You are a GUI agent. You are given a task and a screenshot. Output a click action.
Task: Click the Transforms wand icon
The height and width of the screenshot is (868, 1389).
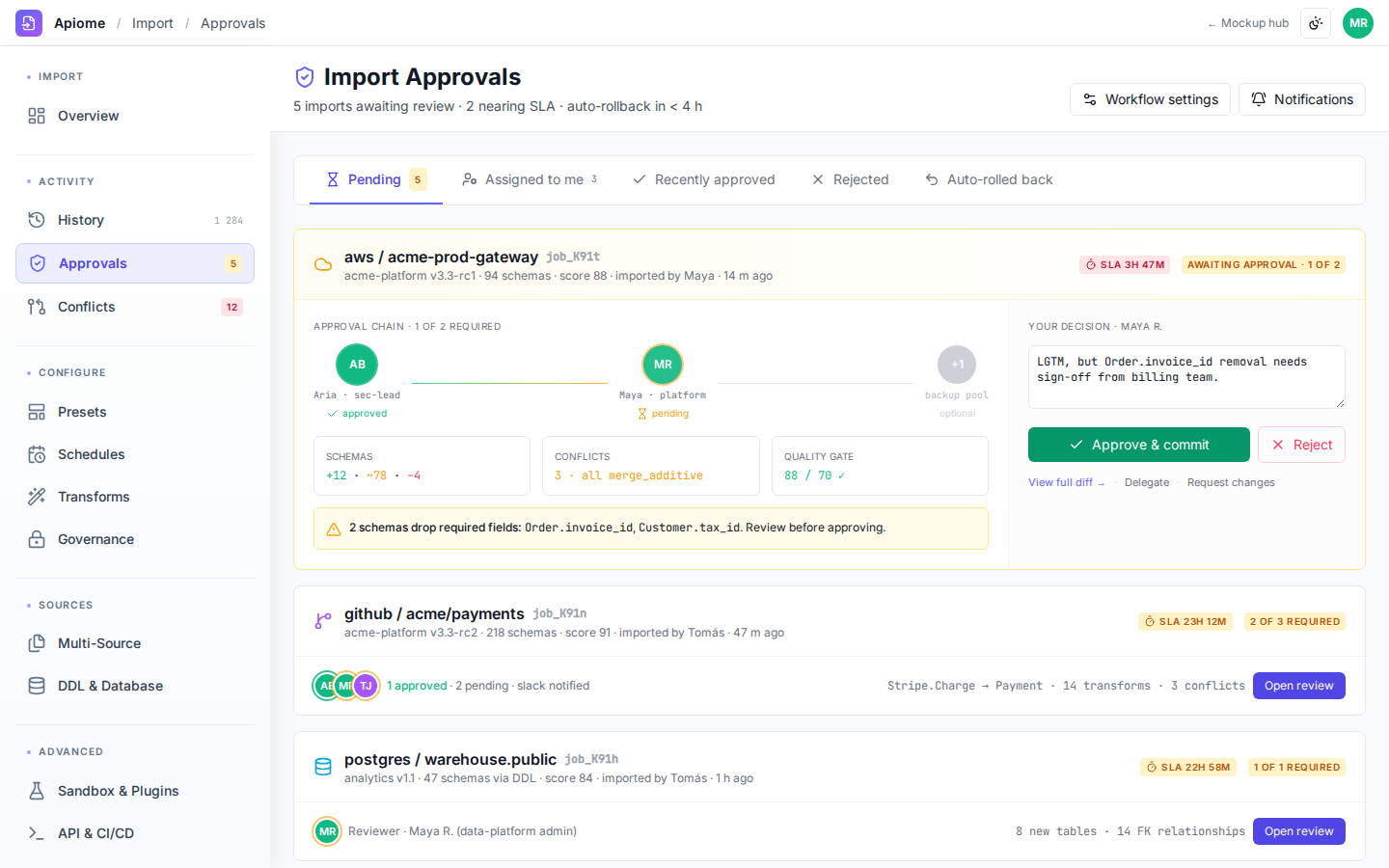(37, 497)
